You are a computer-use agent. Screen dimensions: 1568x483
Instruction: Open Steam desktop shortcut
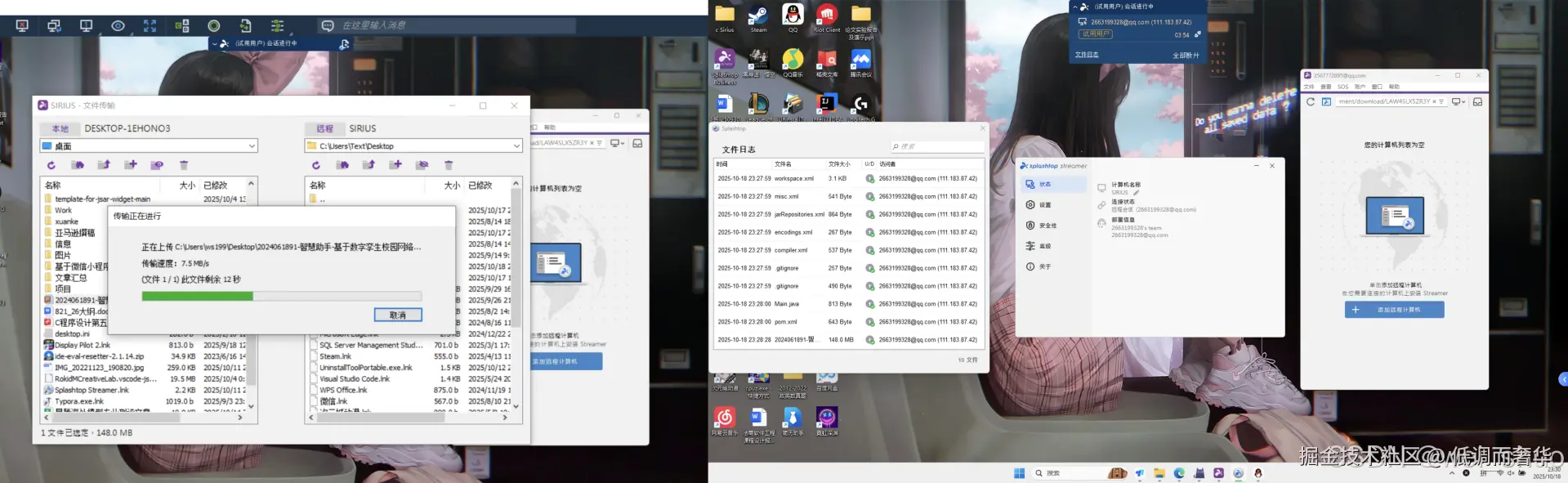(758, 18)
